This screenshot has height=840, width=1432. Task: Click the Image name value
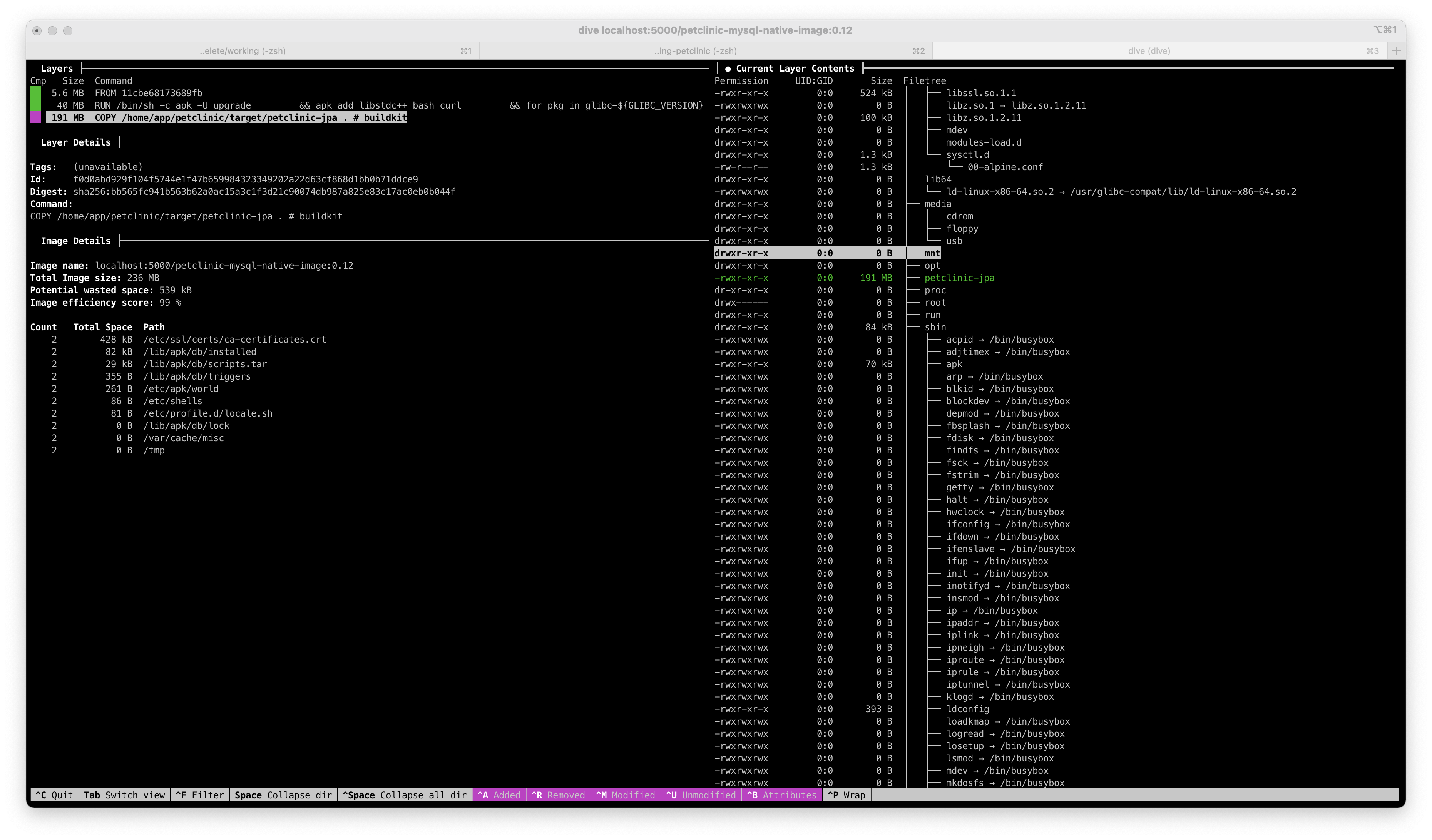[x=224, y=265]
